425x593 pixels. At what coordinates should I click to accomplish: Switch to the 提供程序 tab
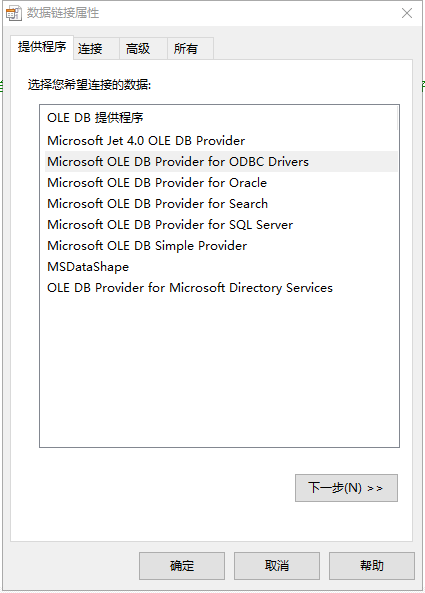click(x=42, y=47)
